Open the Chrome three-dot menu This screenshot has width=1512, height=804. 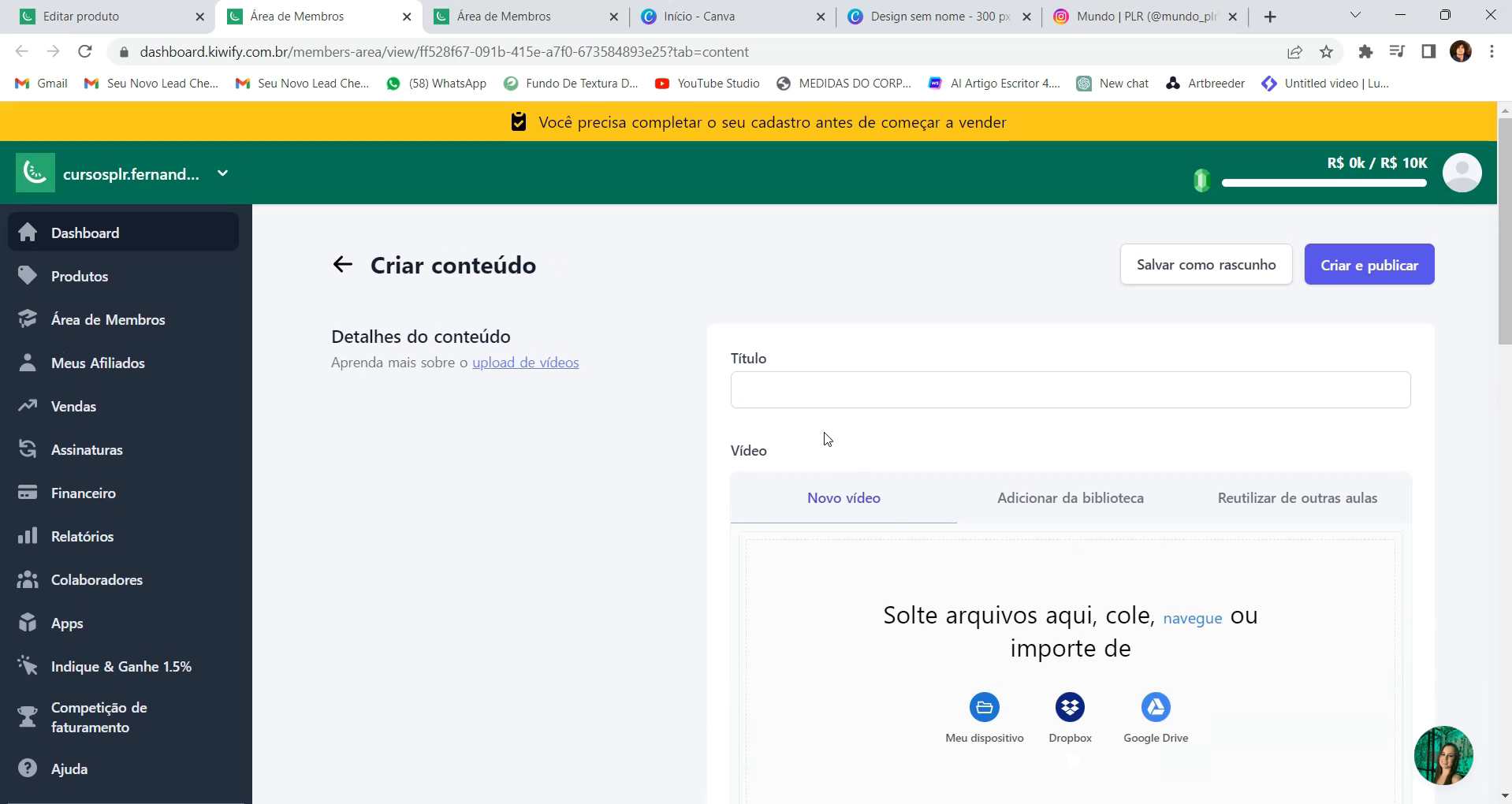1492,52
